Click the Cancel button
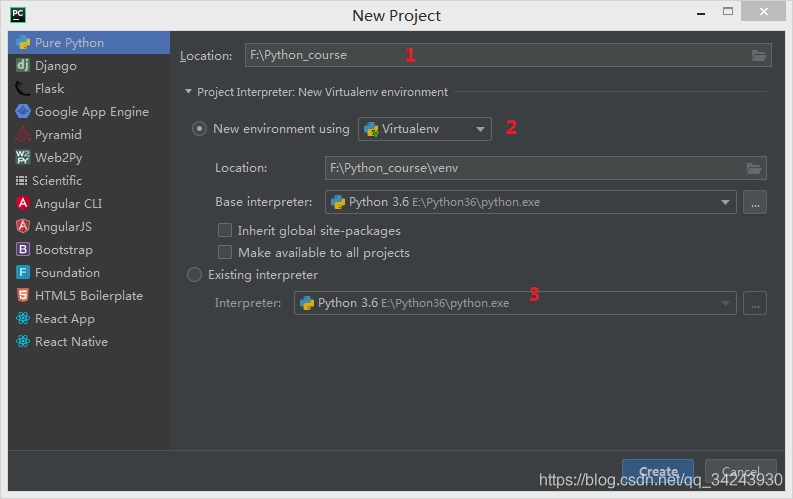Screen dimensions: 793x499 coord(741,472)
